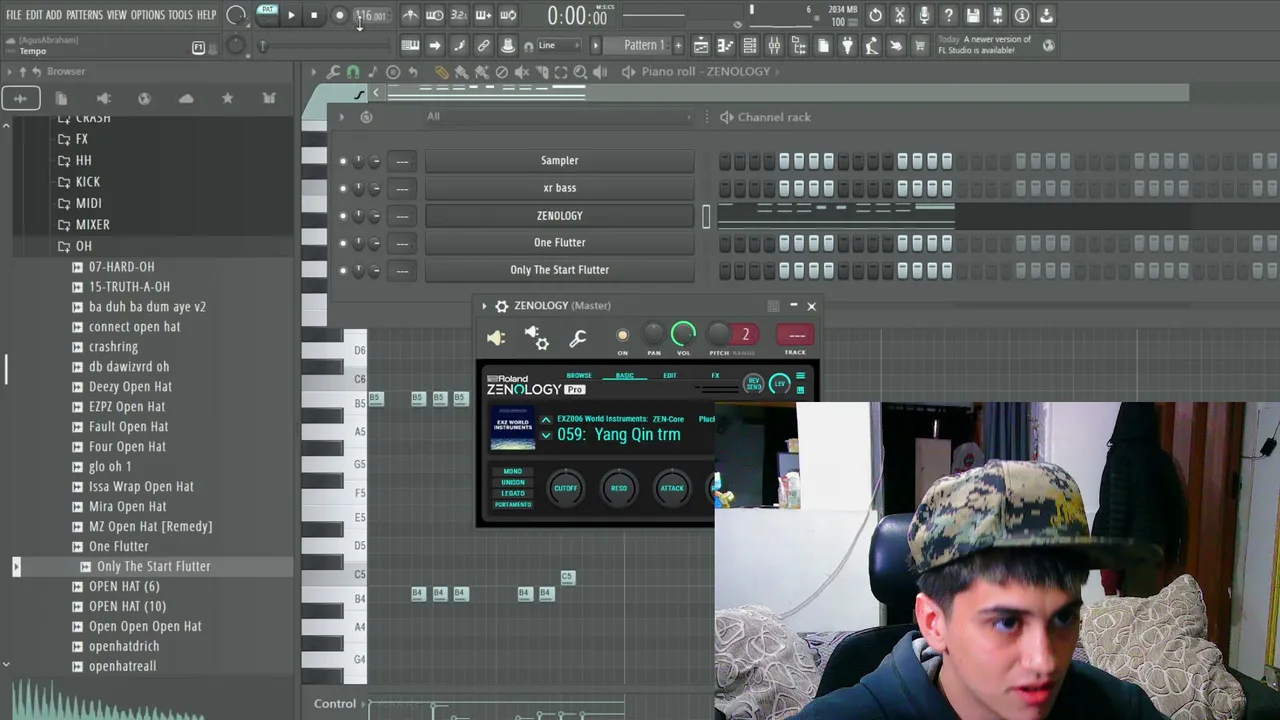Open the OPTIONS menu
This screenshot has height=720, width=1280.
coord(147,15)
